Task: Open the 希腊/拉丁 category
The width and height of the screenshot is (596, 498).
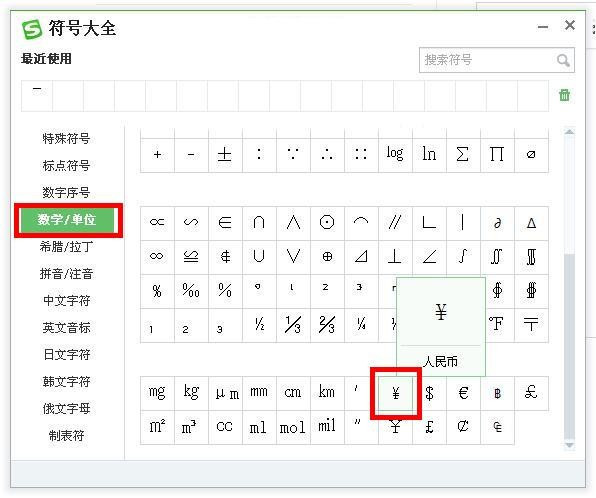Action: click(x=66, y=247)
